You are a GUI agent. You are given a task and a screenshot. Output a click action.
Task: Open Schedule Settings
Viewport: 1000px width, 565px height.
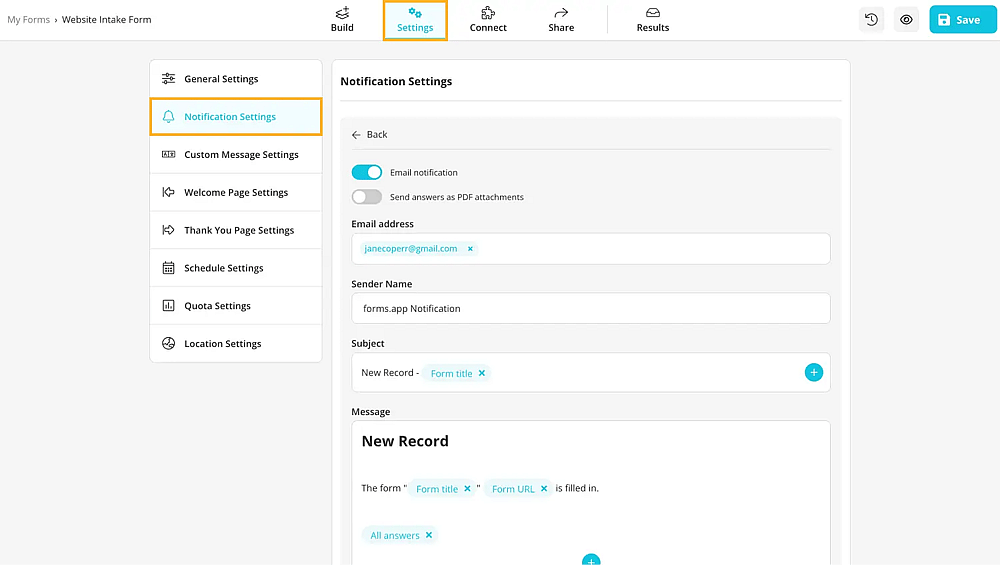236,268
